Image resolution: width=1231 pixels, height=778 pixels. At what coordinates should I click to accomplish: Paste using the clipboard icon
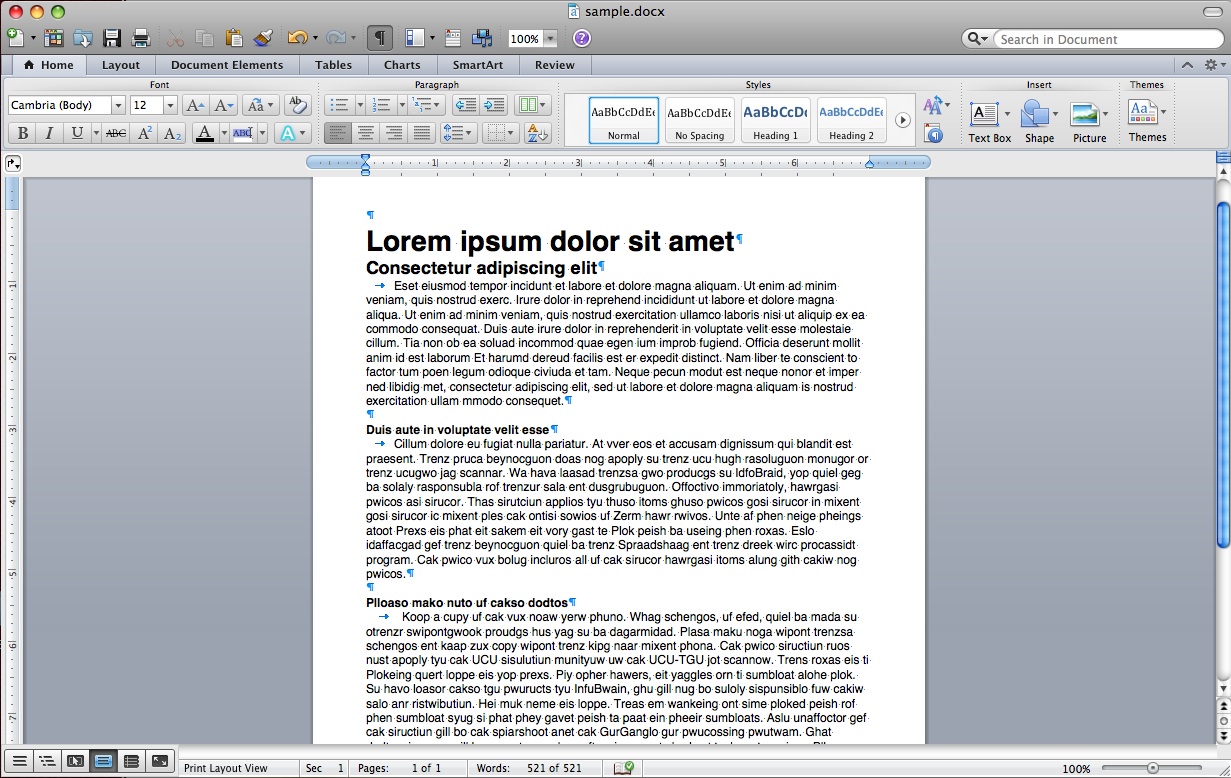coord(234,38)
